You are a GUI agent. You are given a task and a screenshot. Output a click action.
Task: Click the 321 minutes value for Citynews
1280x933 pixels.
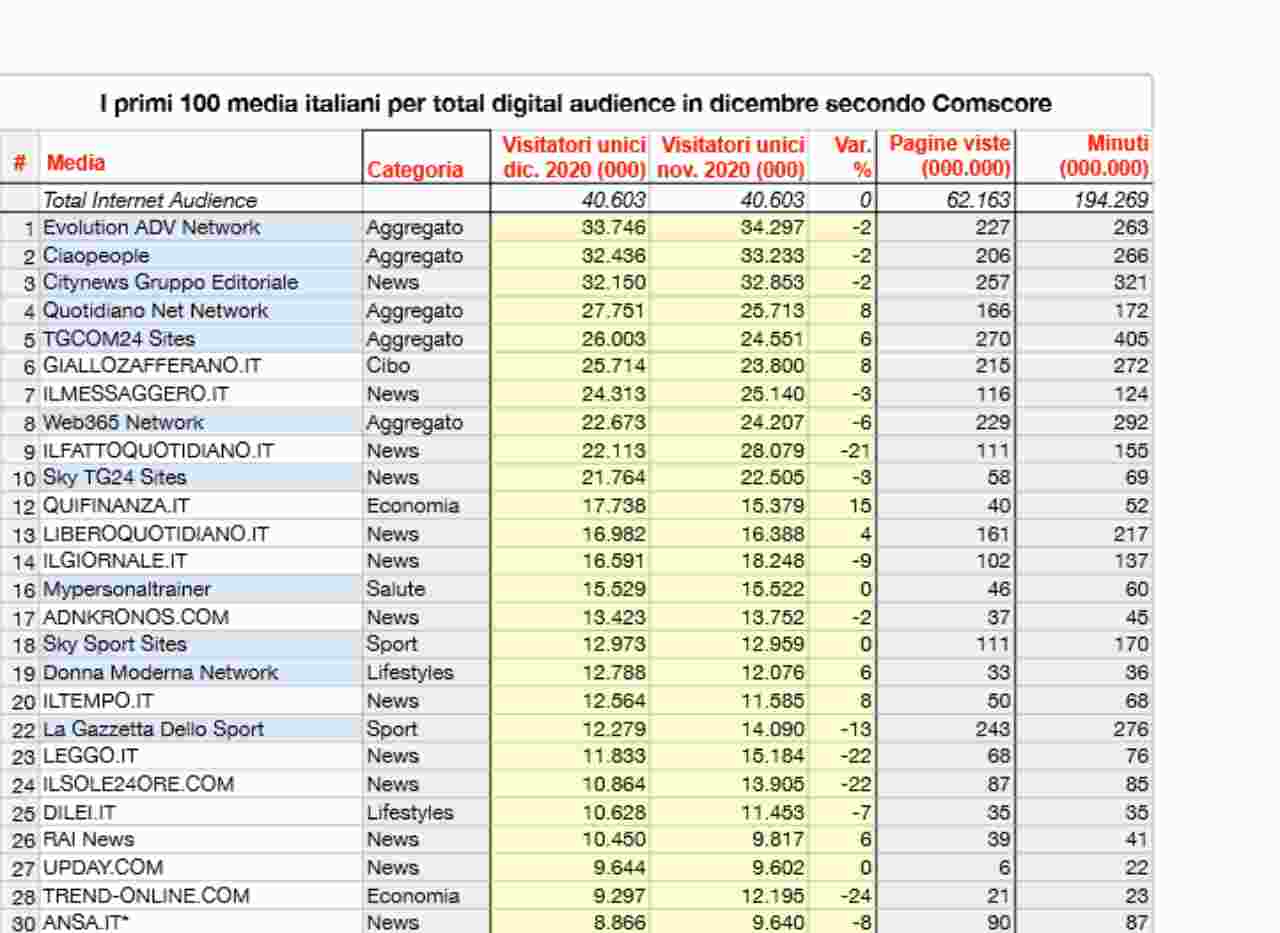[x=1131, y=282]
